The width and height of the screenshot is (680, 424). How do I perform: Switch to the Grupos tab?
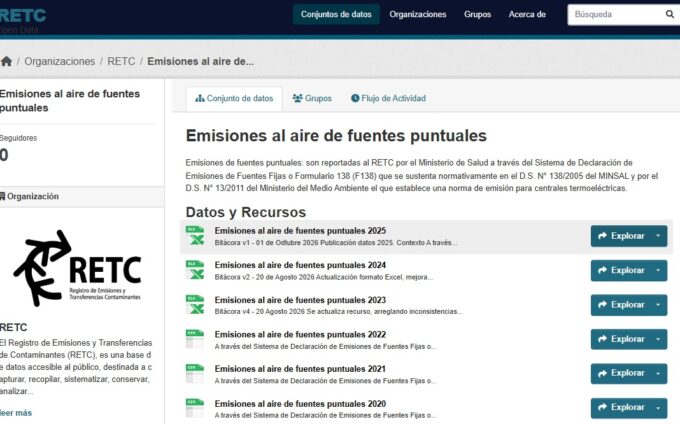click(312, 98)
